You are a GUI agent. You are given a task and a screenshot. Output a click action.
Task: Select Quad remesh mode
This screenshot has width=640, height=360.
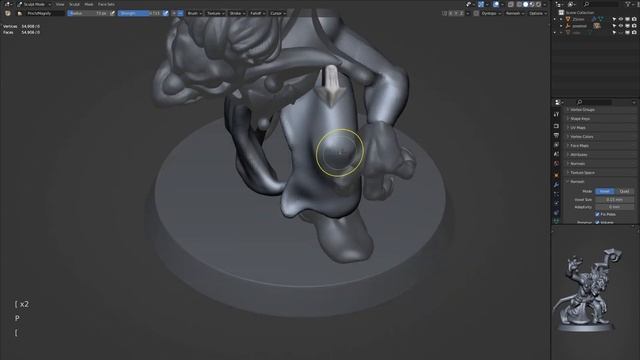(624, 191)
